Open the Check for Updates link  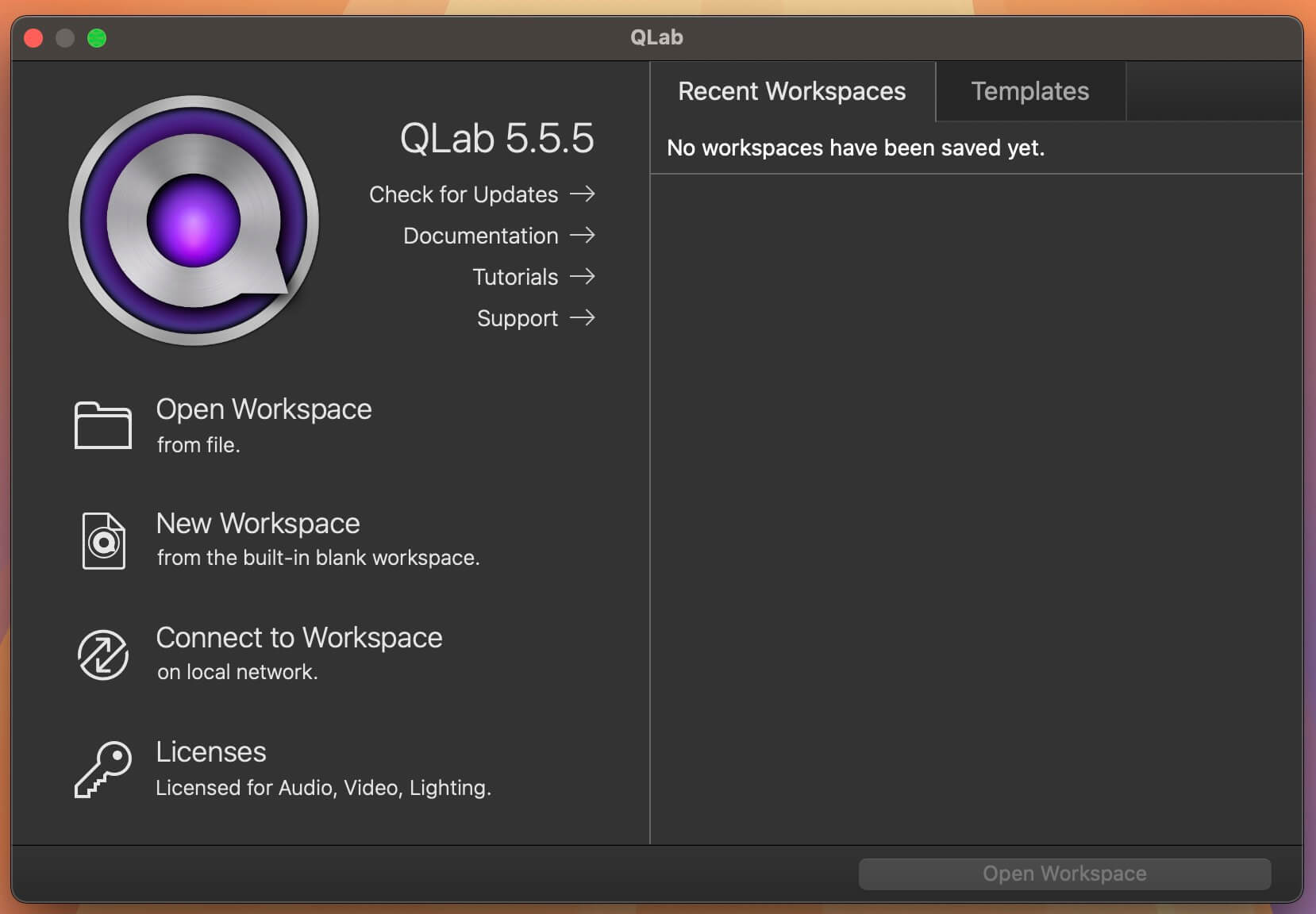[x=464, y=194]
